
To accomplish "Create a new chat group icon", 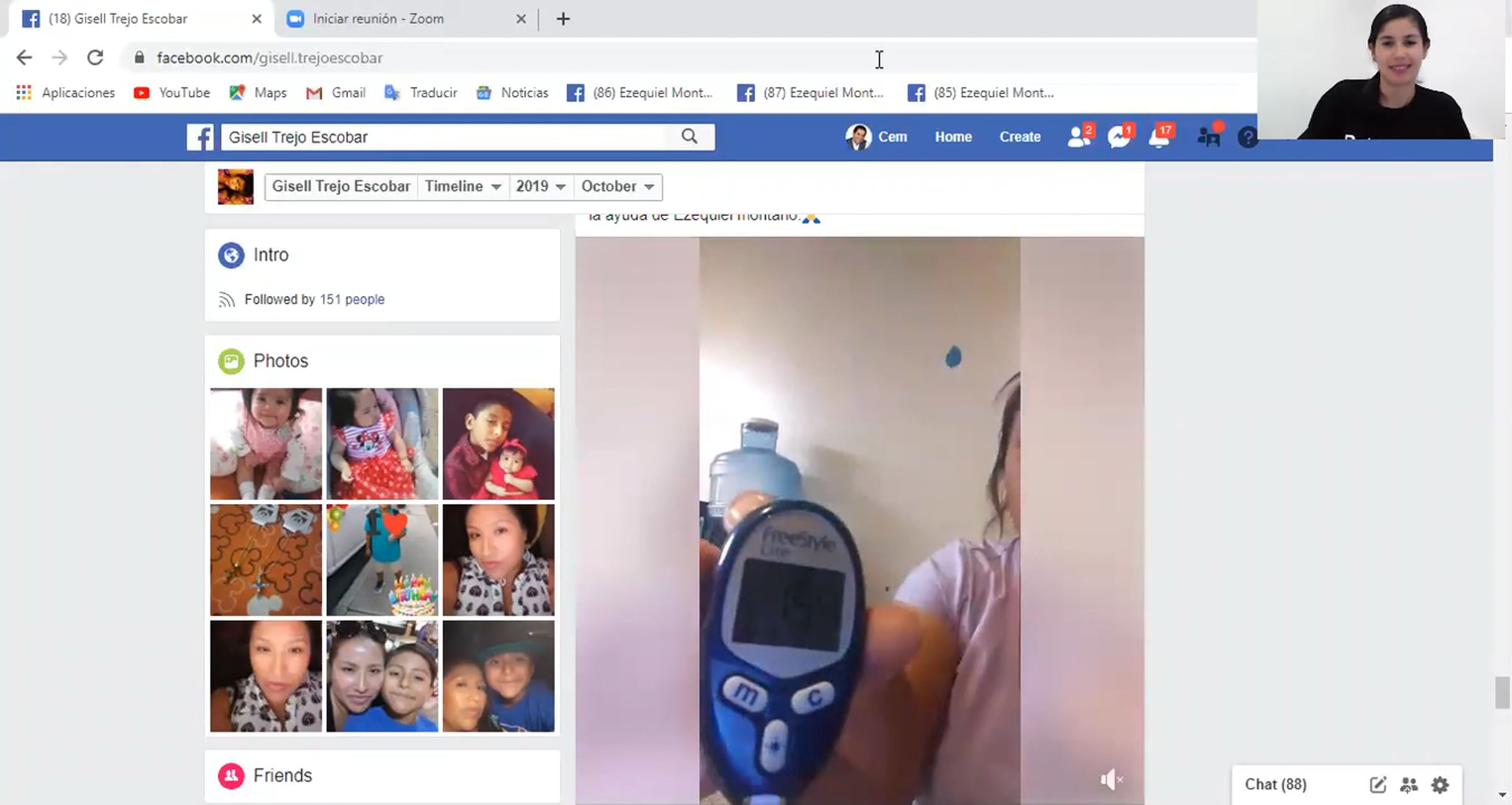I will tap(1409, 785).
